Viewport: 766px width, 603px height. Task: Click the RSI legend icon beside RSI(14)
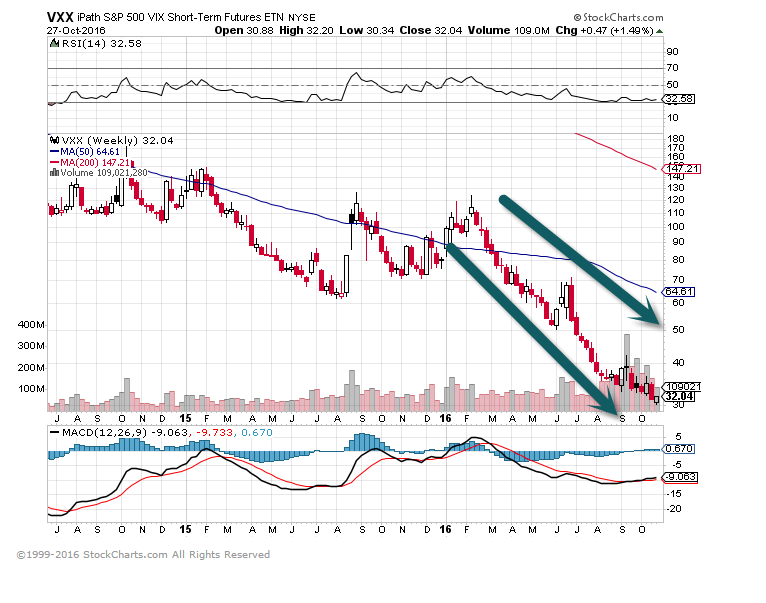pos(55,43)
